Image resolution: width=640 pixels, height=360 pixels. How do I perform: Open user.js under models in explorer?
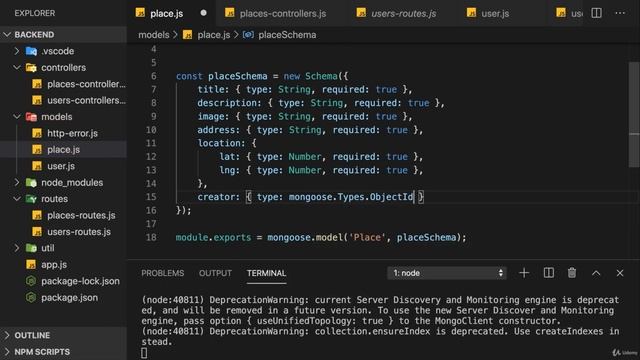63,166
